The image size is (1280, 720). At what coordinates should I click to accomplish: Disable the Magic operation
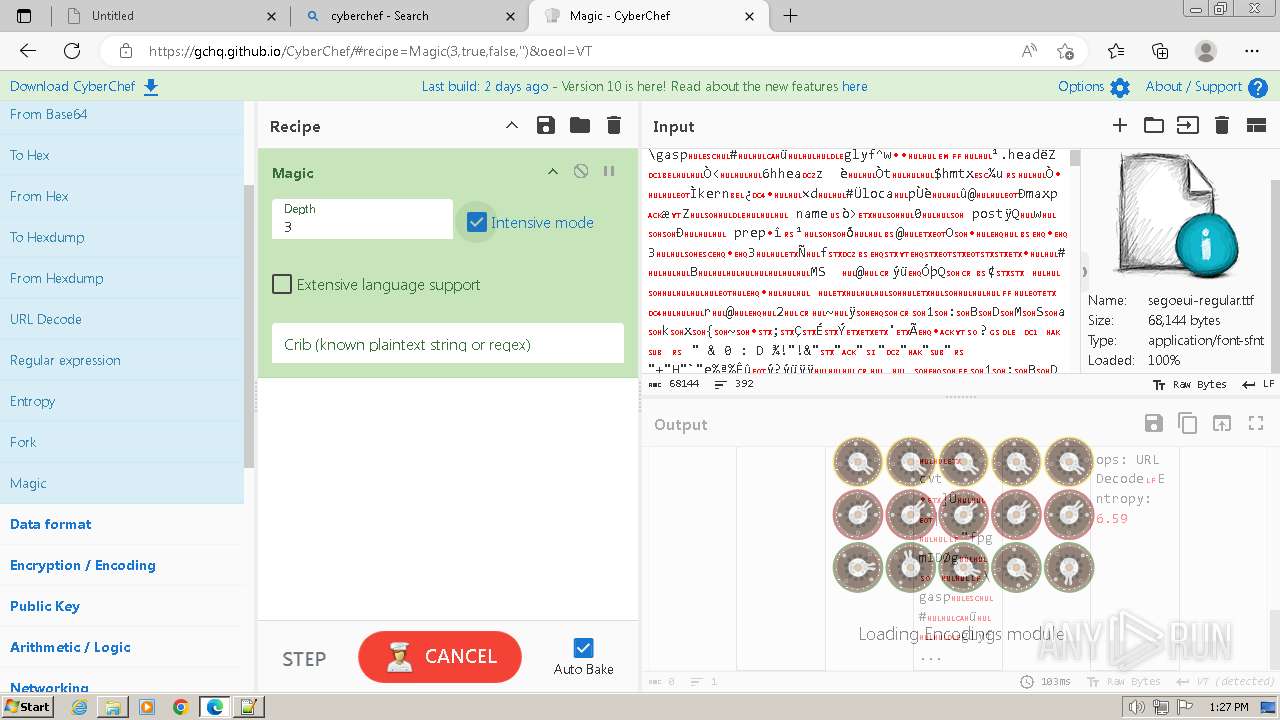pos(581,172)
